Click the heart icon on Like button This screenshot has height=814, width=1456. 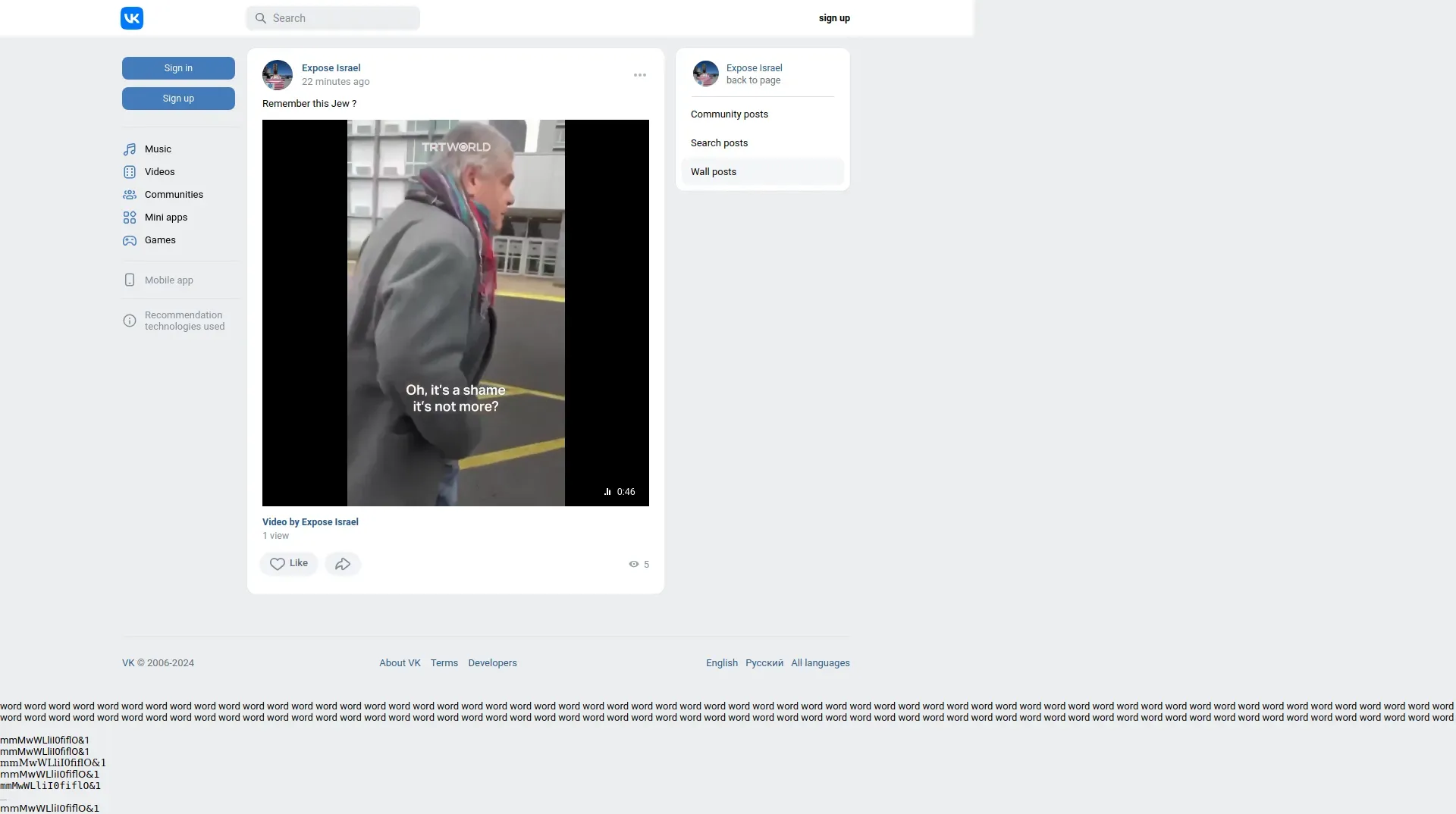pyautogui.click(x=278, y=564)
